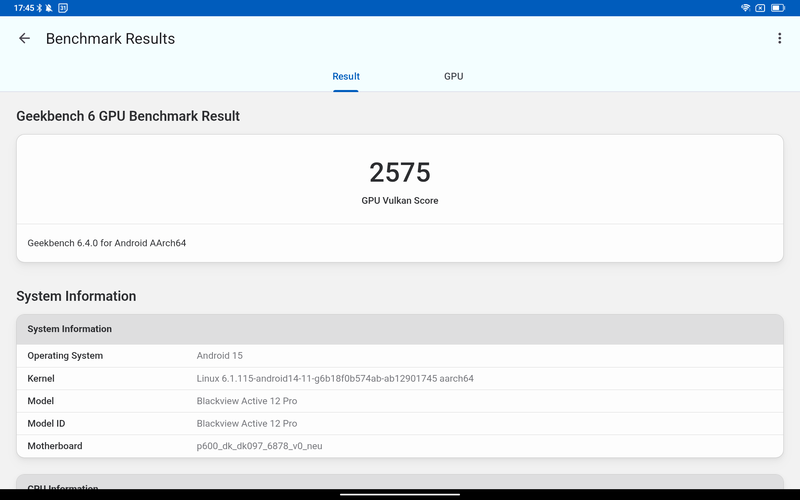The image size is (800, 500).
Task: Open the three-dot overflow menu
Action: pyautogui.click(x=779, y=38)
